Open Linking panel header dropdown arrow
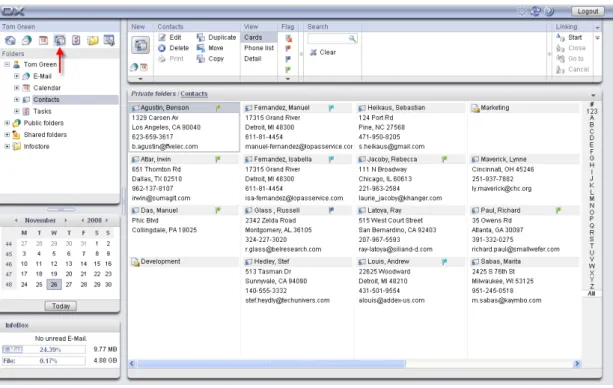 point(597,27)
